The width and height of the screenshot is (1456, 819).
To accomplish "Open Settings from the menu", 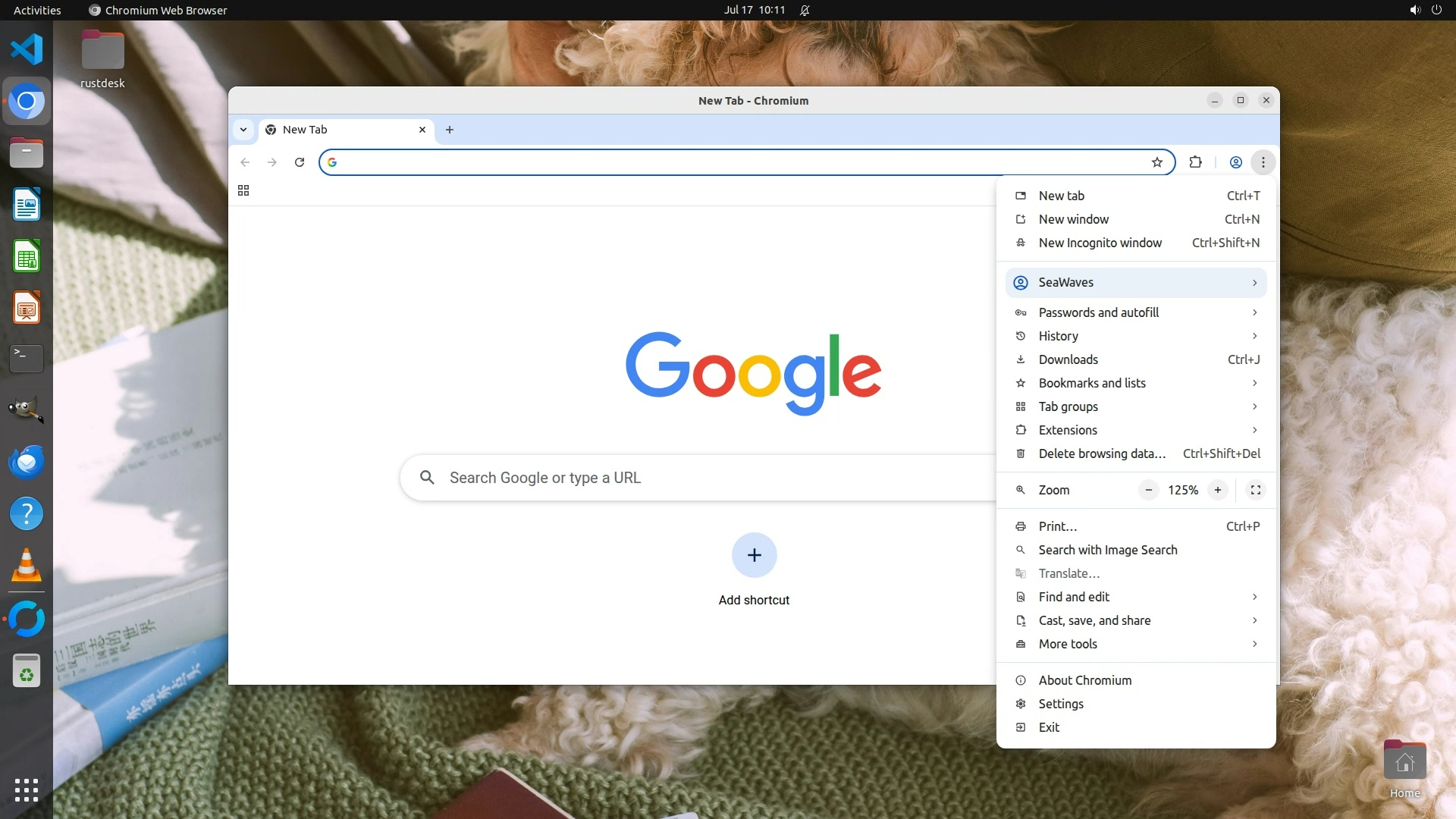I will pos(1061,704).
